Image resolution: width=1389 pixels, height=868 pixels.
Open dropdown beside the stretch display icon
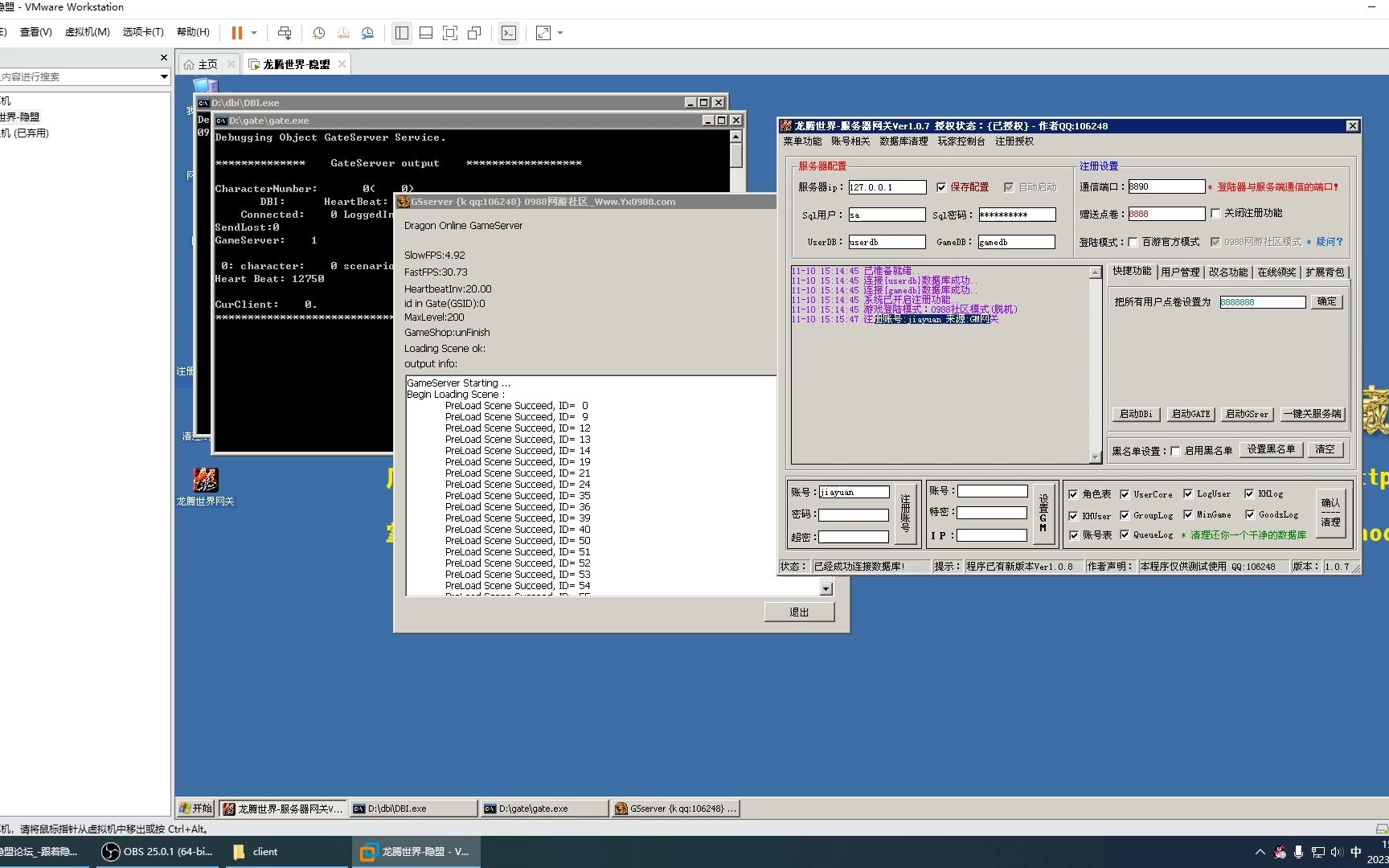pyautogui.click(x=560, y=33)
